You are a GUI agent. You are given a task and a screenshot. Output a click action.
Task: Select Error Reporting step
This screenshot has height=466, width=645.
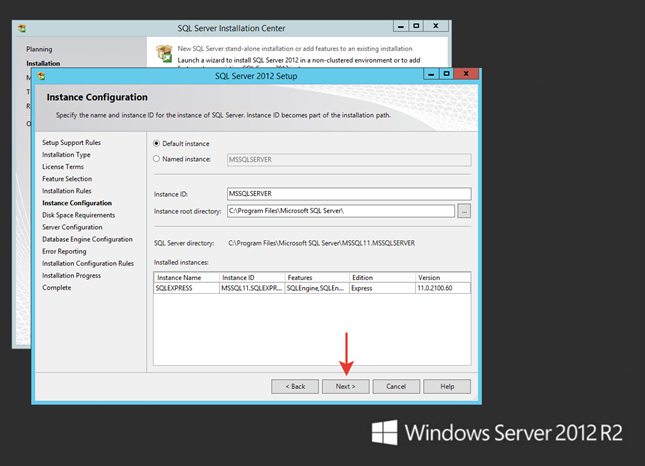point(64,251)
